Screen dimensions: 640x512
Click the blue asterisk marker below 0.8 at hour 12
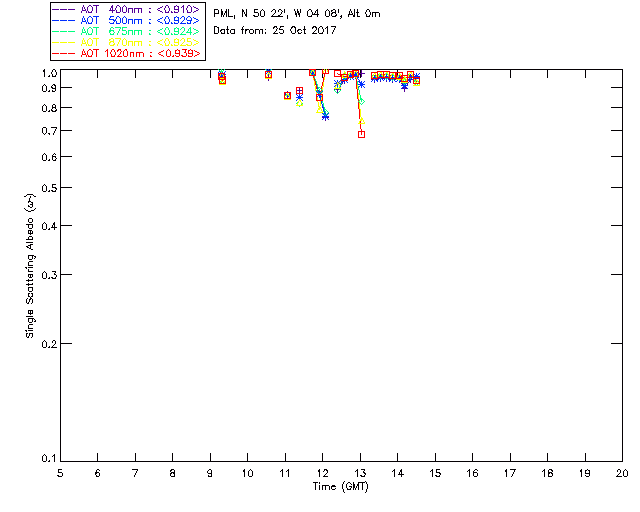(x=325, y=117)
